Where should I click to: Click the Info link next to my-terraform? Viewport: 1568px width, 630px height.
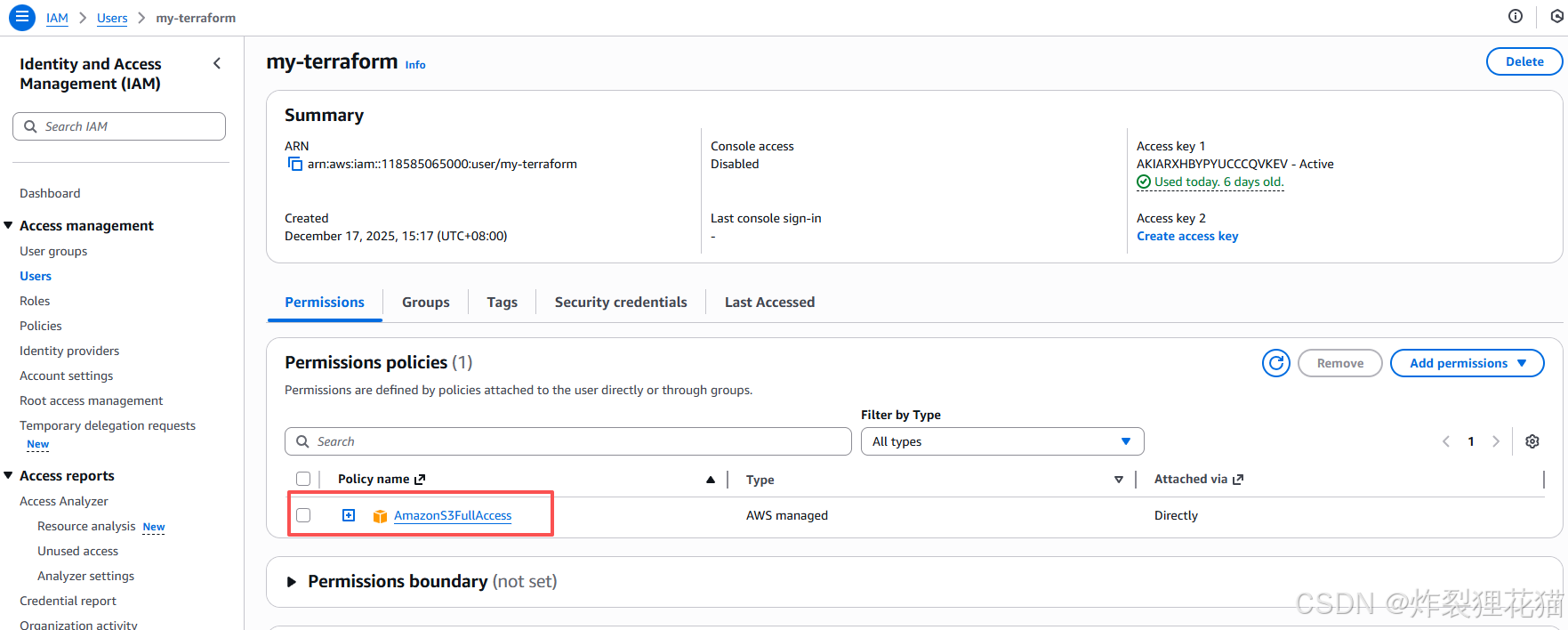point(415,65)
